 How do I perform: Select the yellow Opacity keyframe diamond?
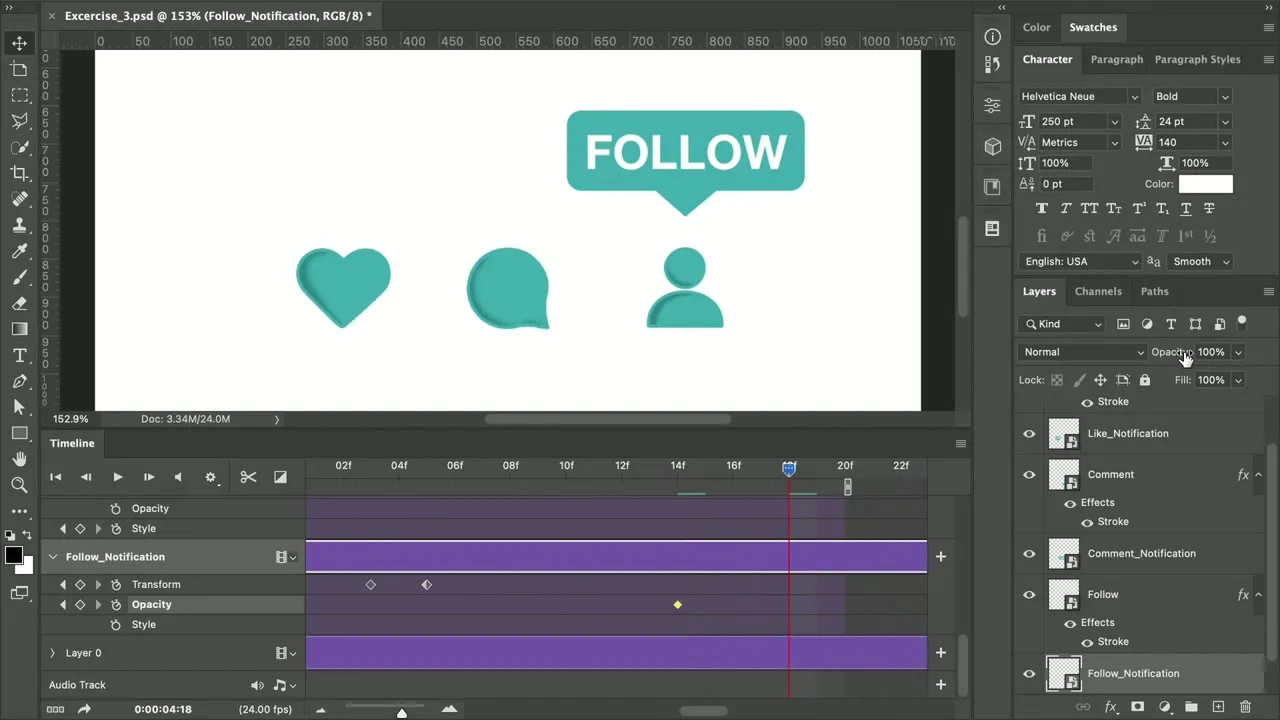pyautogui.click(x=678, y=605)
